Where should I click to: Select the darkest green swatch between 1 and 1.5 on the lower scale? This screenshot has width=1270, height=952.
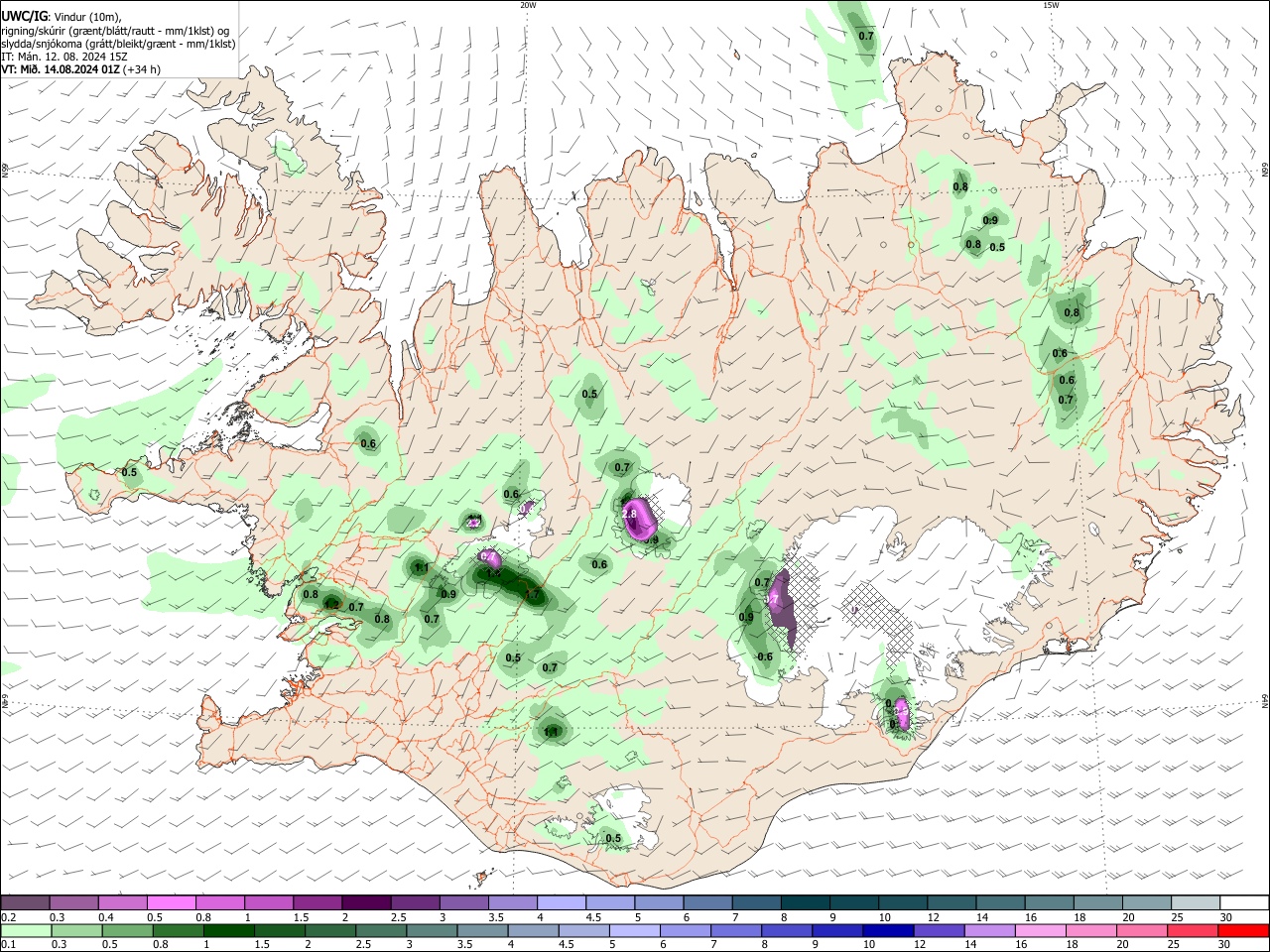(229, 930)
